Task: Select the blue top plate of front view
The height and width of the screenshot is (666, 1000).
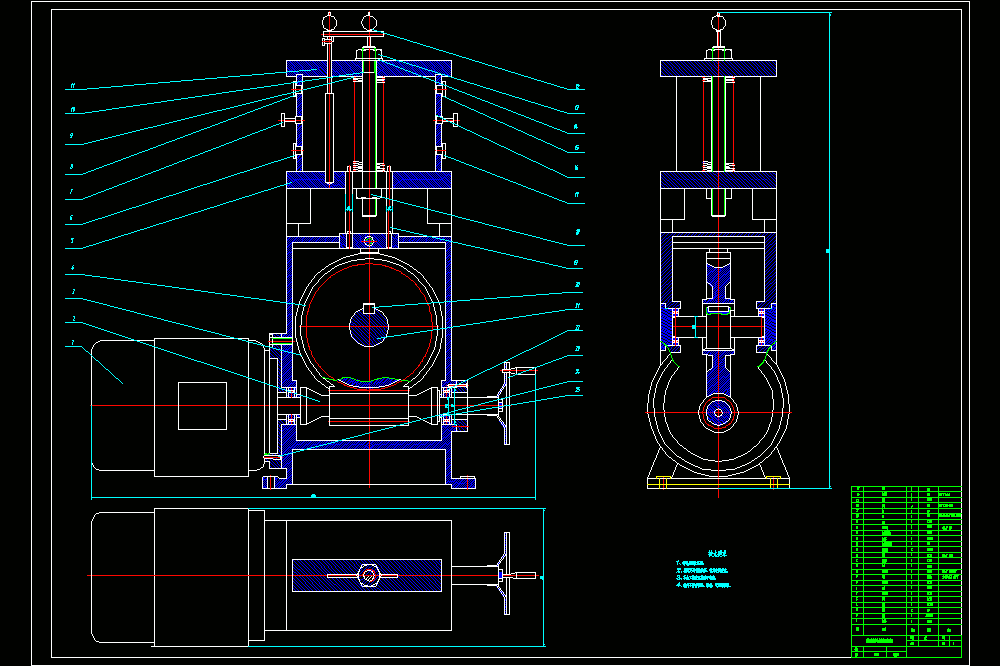Action: tap(369, 68)
